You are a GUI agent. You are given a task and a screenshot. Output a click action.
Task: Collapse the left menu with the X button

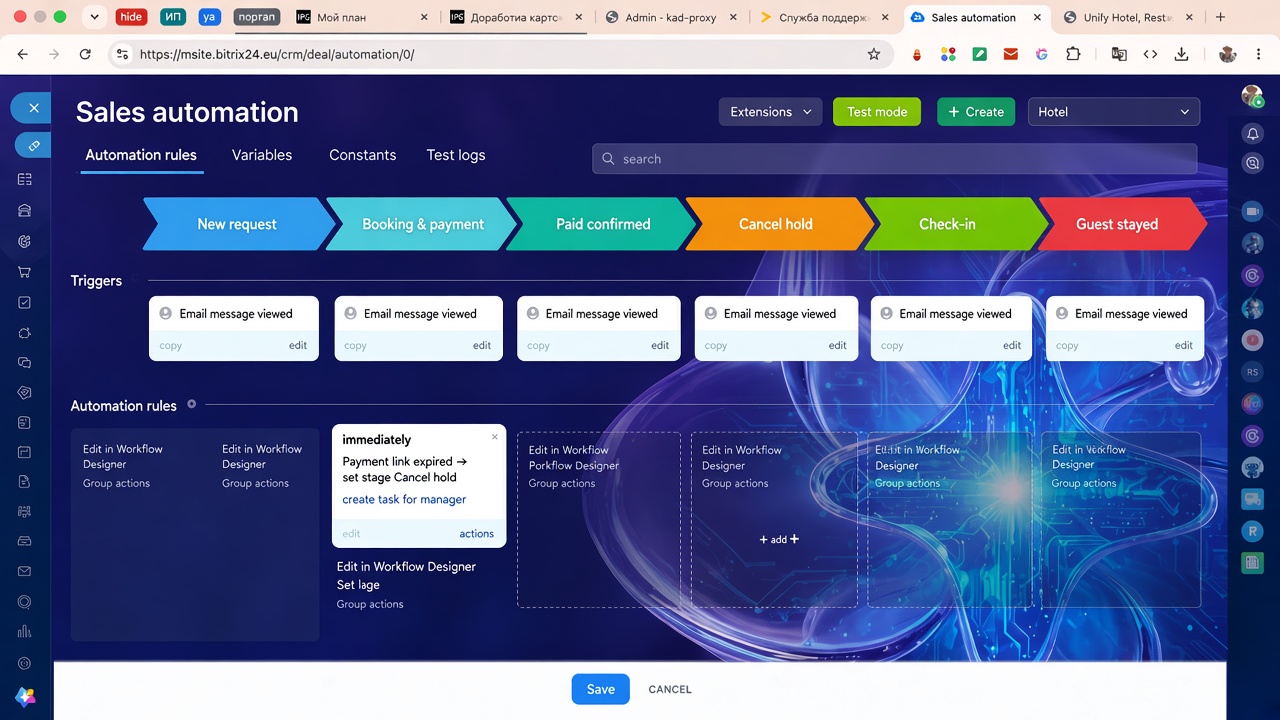pyautogui.click(x=33, y=108)
